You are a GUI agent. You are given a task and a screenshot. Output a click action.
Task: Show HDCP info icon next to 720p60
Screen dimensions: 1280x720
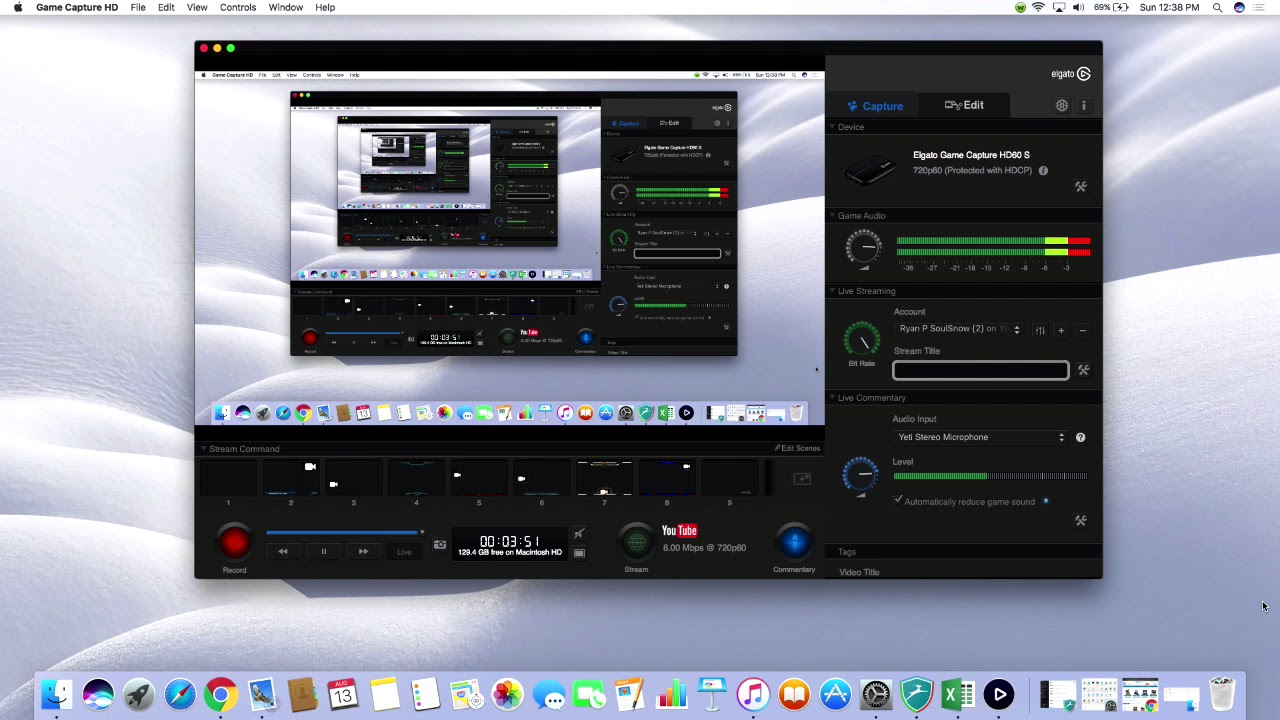click(x=1043, y=171)
